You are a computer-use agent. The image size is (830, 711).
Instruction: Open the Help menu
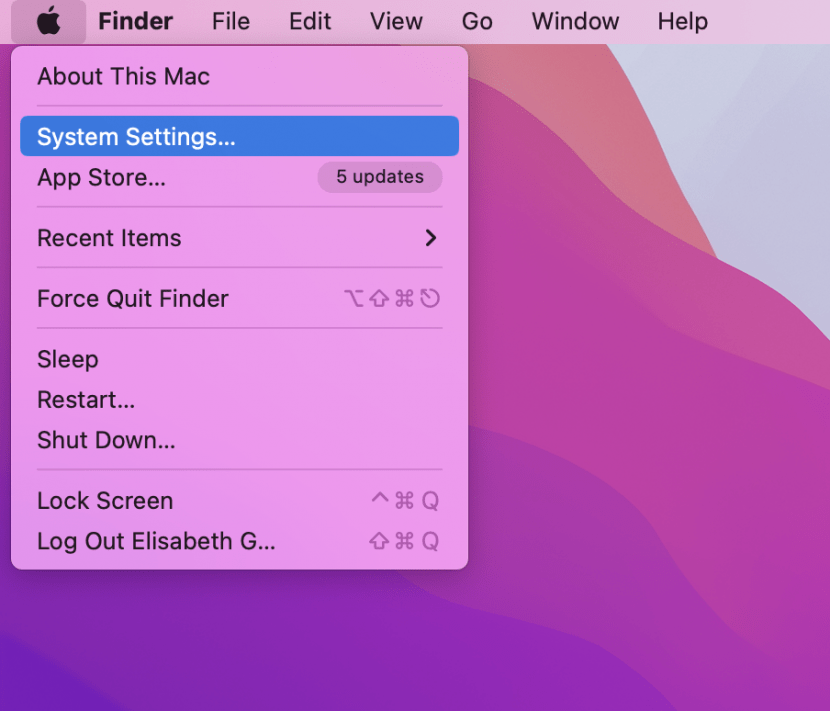[682, 21]
